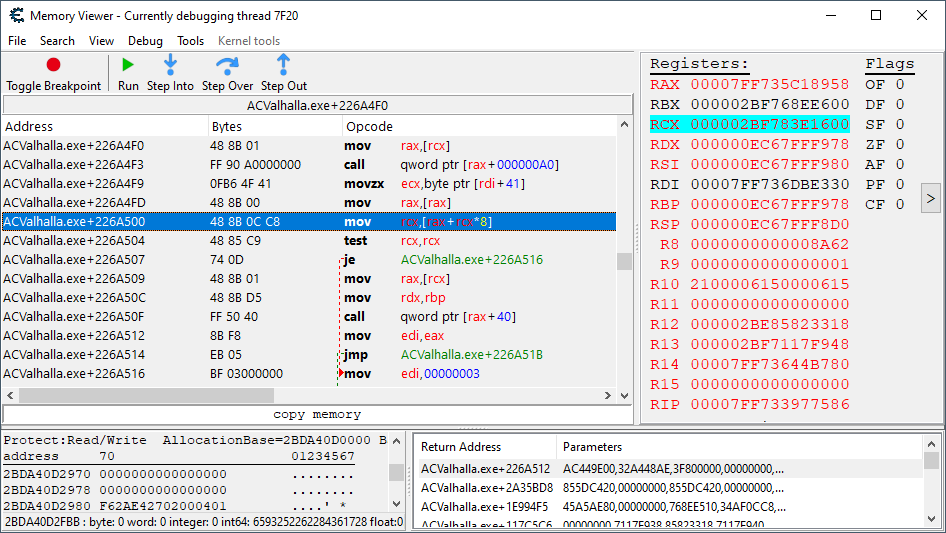
Task: Toggle the CF flag value
Action: (x=900, y=205)
